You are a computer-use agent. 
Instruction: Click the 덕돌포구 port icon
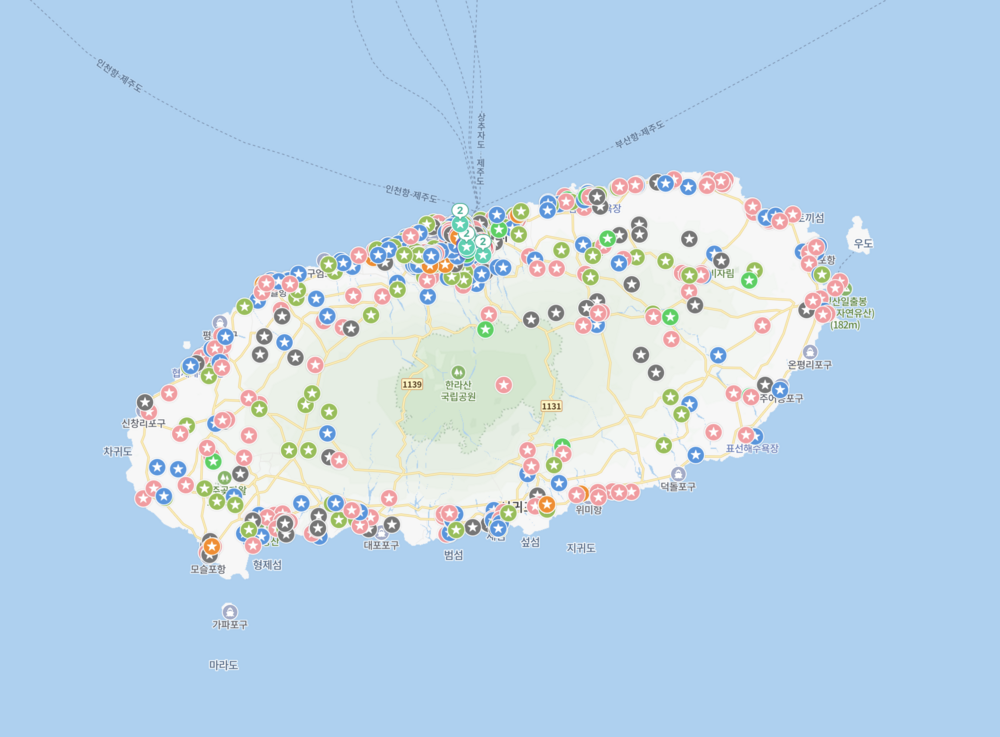tap(678, 473)
